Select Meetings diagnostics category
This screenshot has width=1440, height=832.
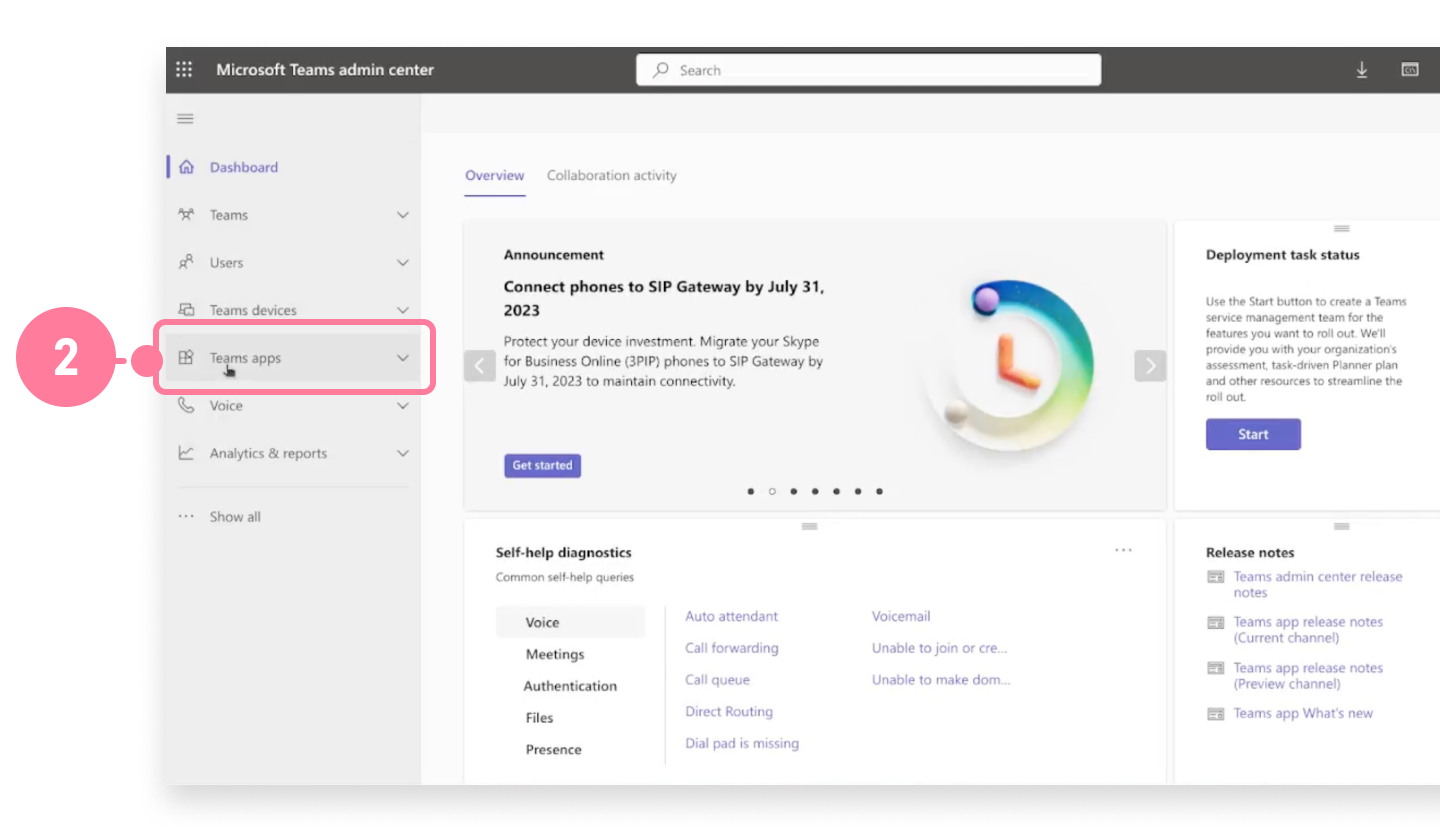coord(555,654)
